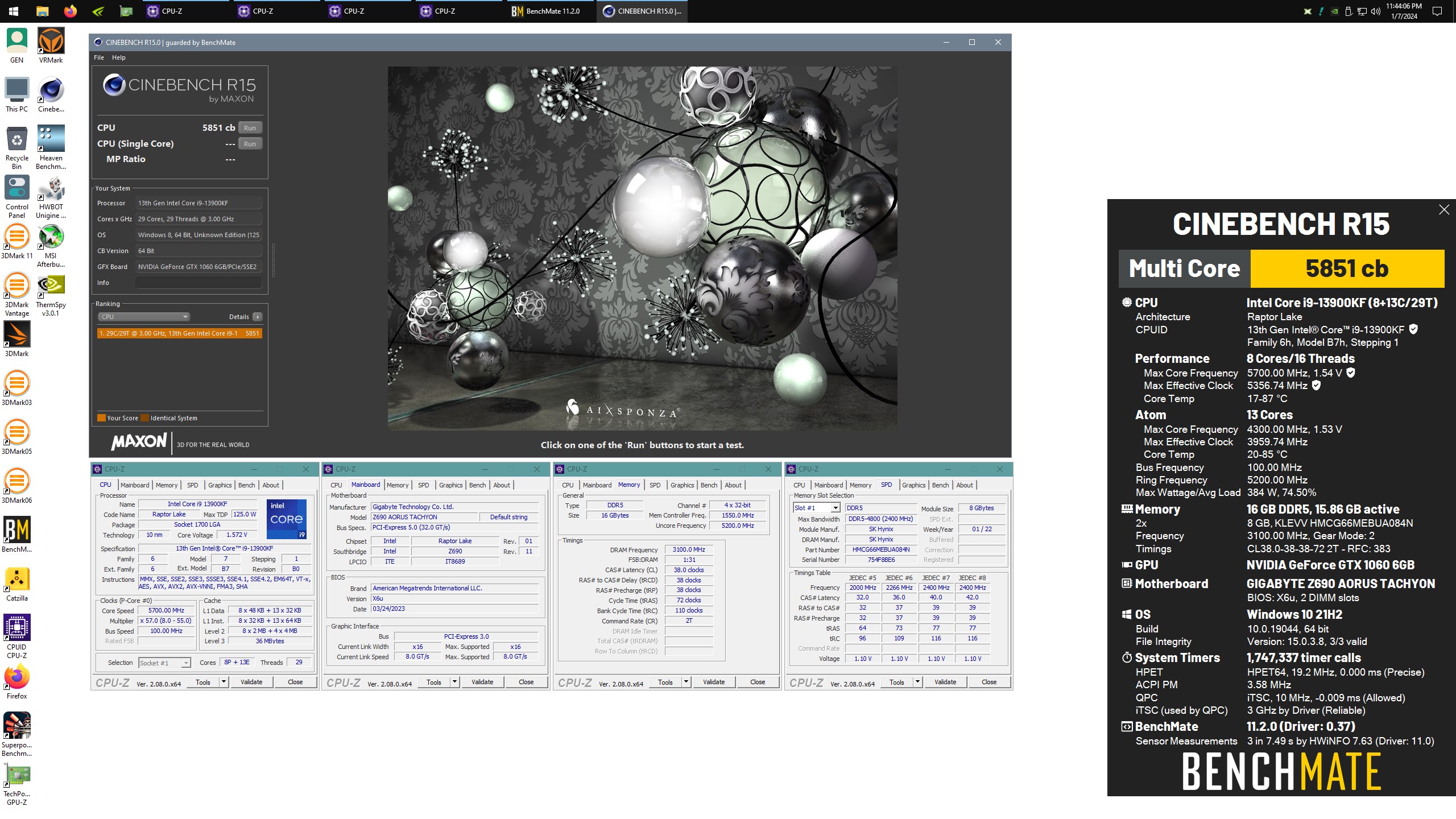Open the 3DMark desktop icon
Image resolution: width=1456 pixels, height=819 pixels.
[16, 340]
